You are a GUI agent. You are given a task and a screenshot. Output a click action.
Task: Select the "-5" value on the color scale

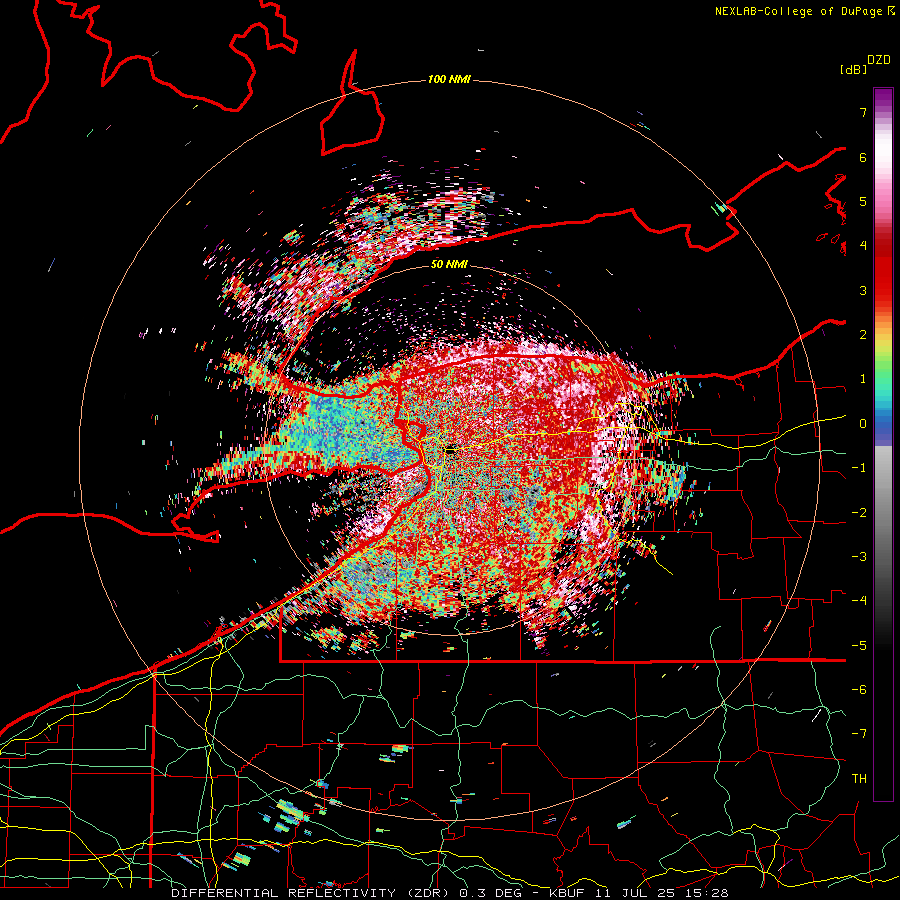859,645
